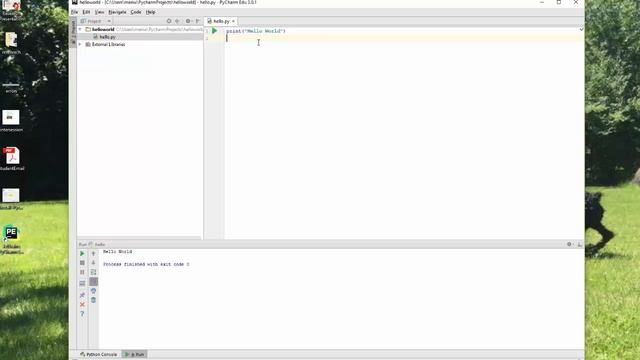The height and width of the screenshot is (360, 640).
Task: Open Project panel settings gear
Action: [x=188, y=21]
